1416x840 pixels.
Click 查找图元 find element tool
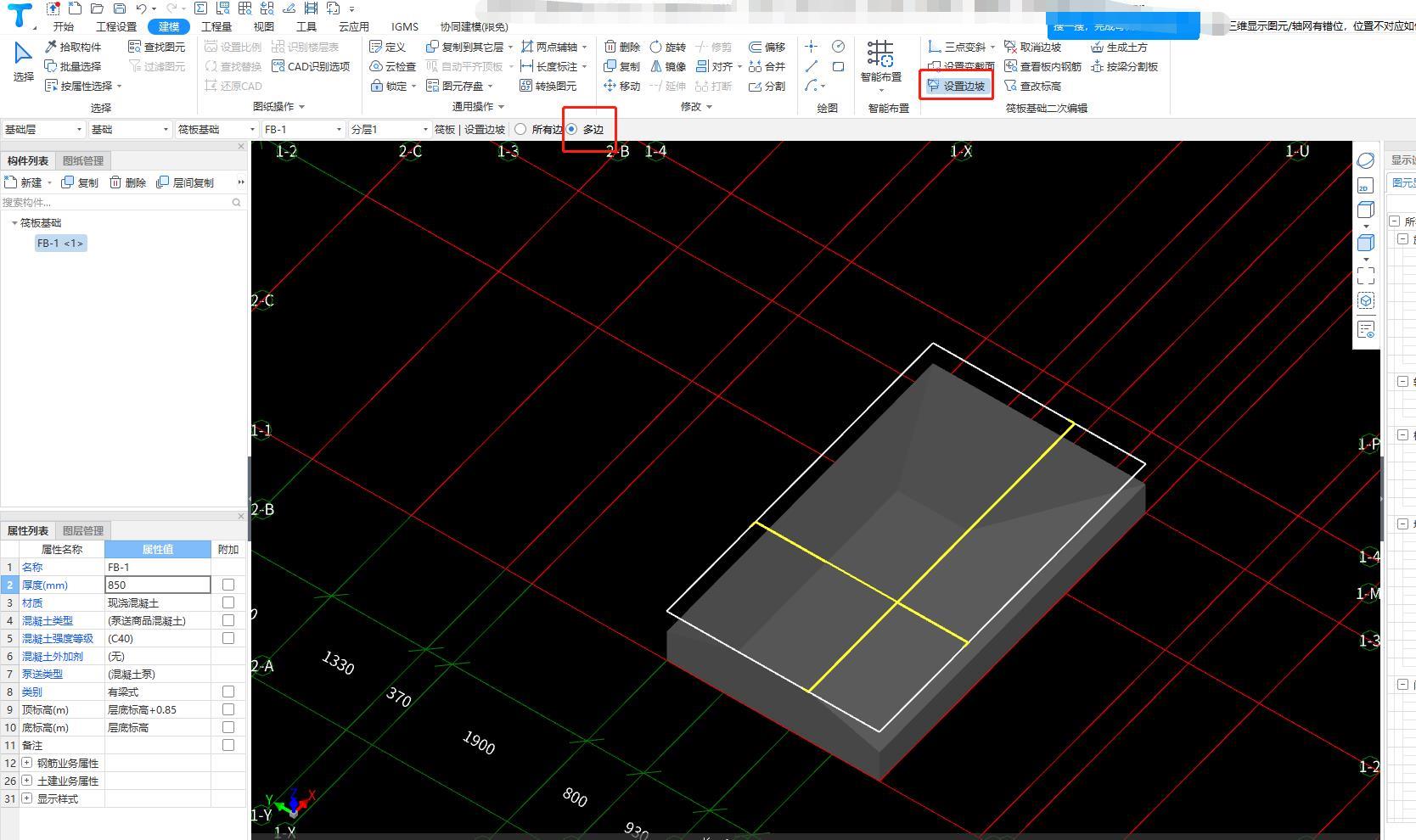point(156,47)
